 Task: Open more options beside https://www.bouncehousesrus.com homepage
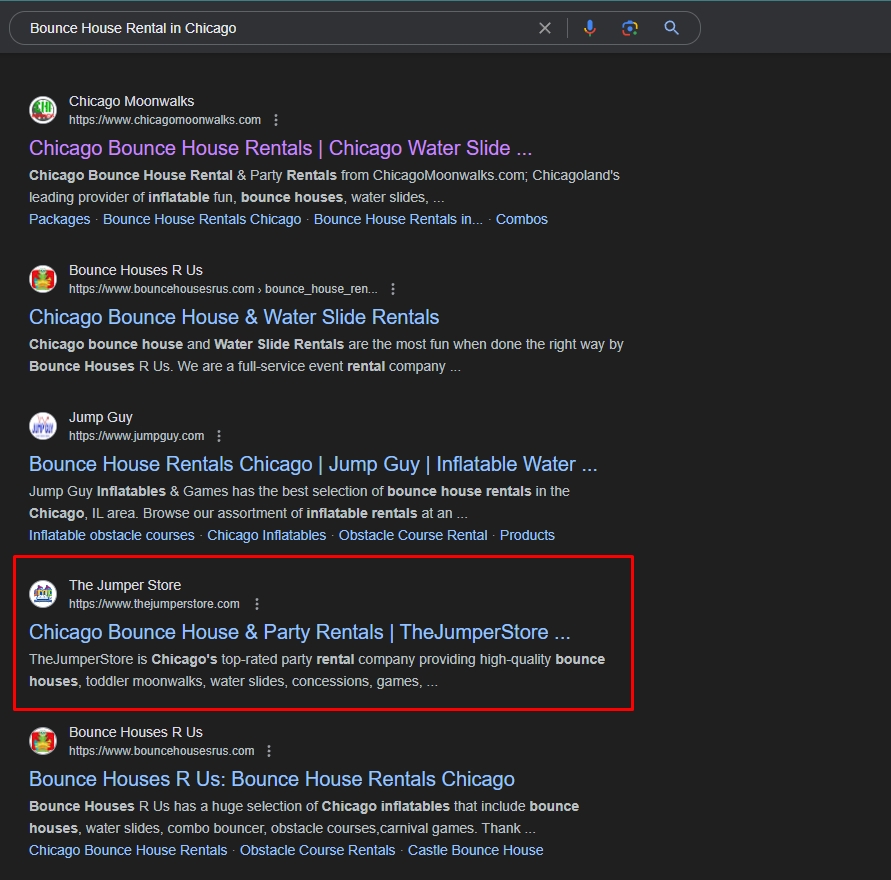269,751
